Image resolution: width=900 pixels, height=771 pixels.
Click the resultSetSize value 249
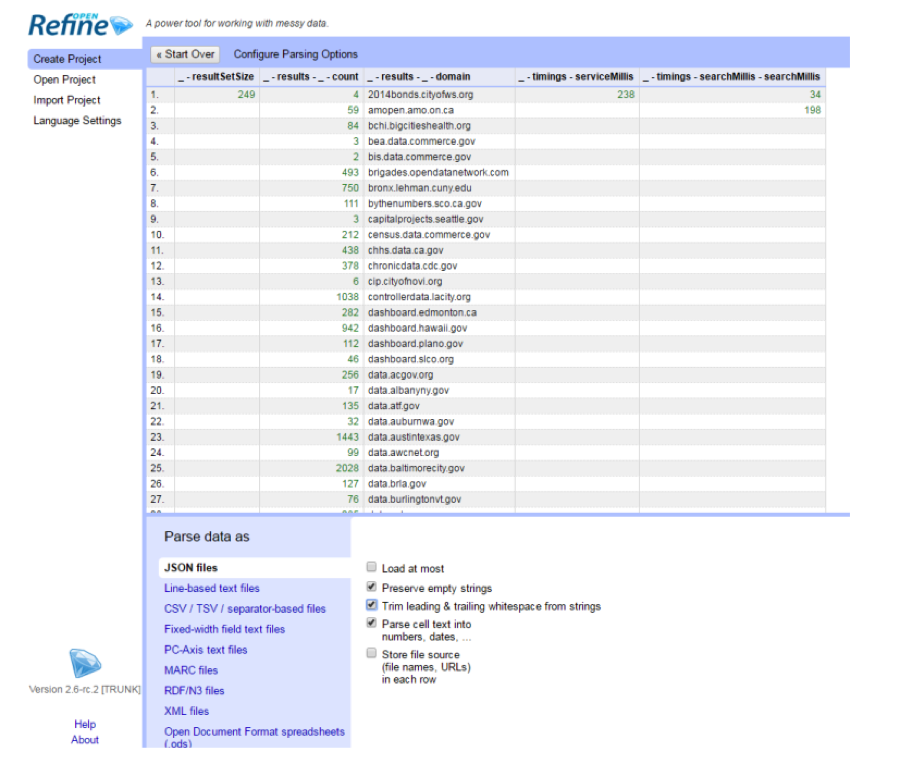coord(246,95)
